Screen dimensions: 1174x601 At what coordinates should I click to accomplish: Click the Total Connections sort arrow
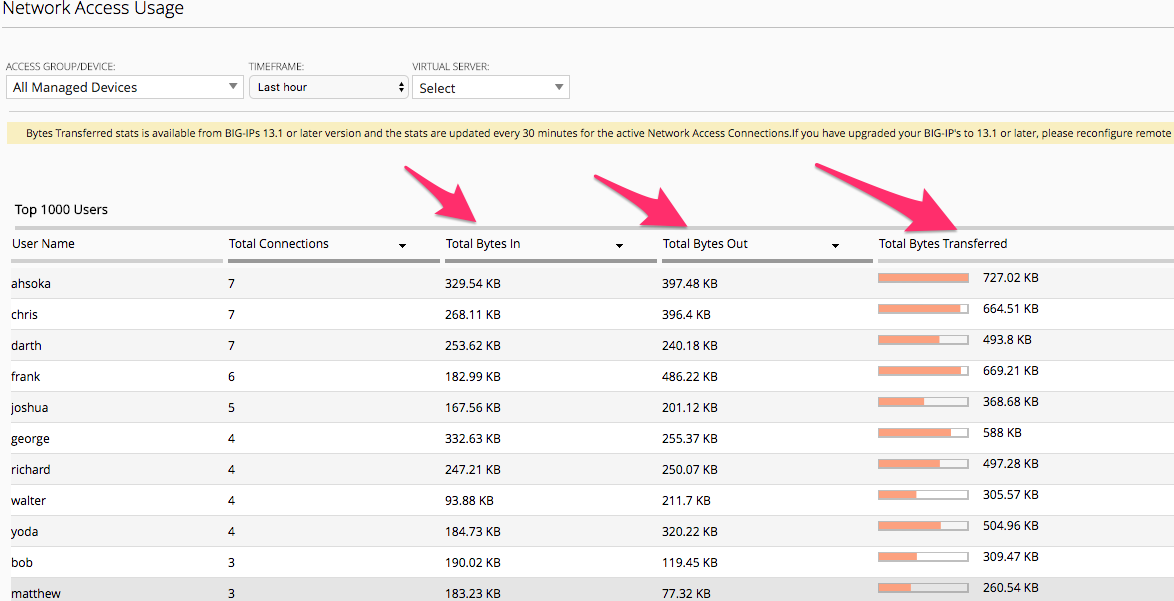(x=402, y=245)
